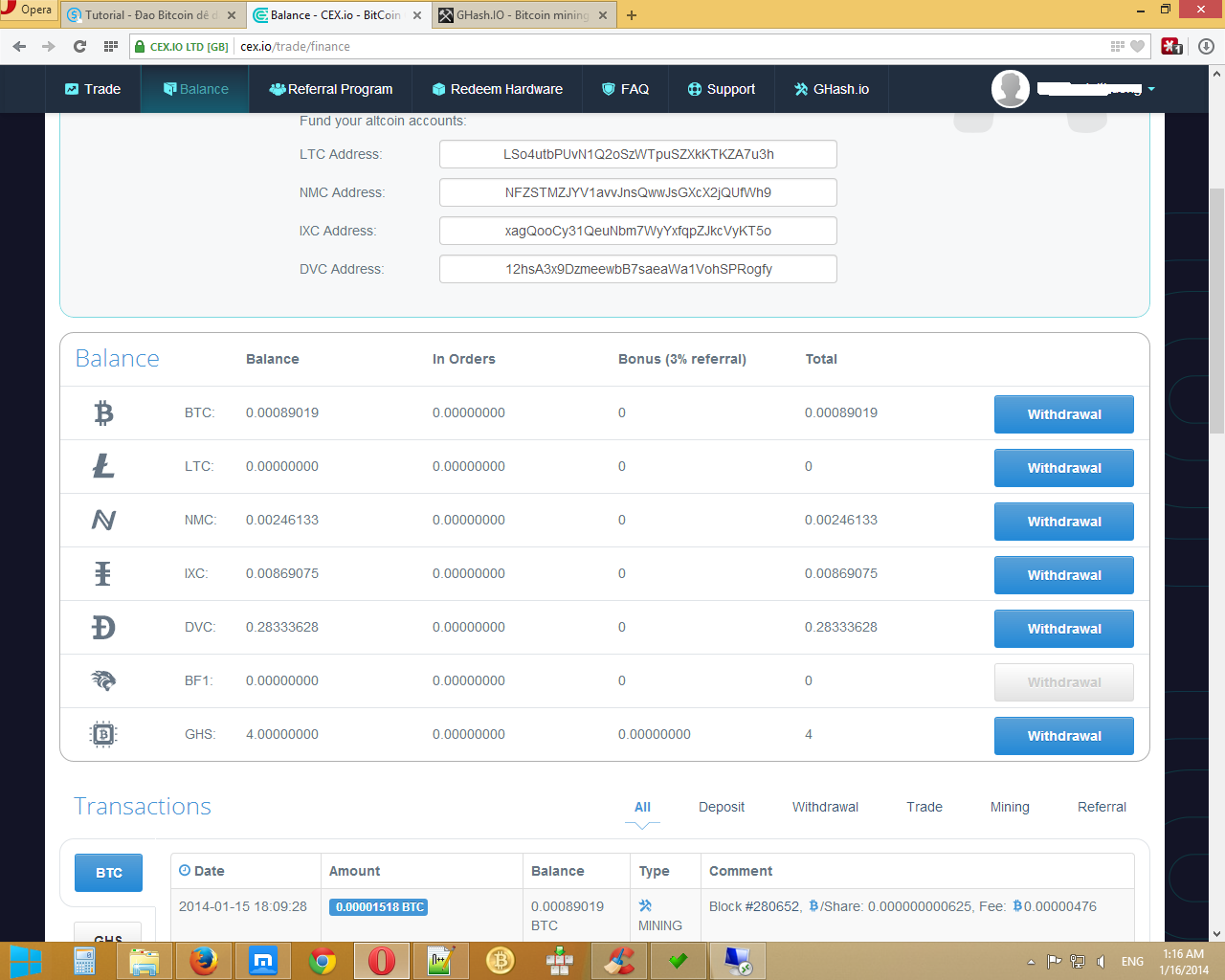Image resolution: width=1225 pixels, height=980 pixels.
Task: Reload the CEX.io page
Action: tap(79, 46)
